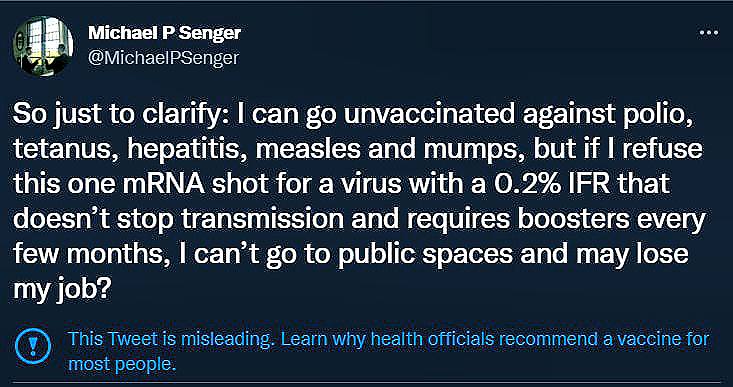Select the 'So just to clarify' tweet line
The height and width of the screenshot is (387, 733).
coord(352,115)
